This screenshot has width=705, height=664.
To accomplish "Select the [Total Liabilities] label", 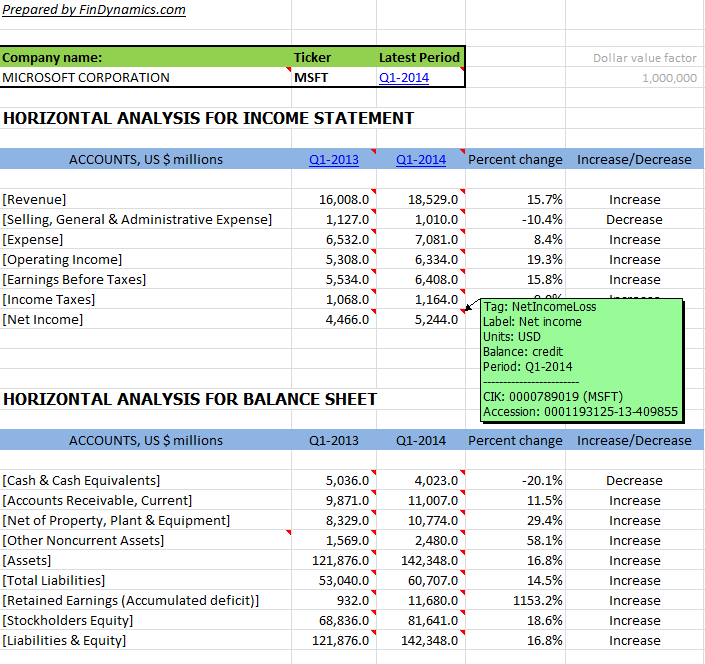I will (x=54, y=580).
